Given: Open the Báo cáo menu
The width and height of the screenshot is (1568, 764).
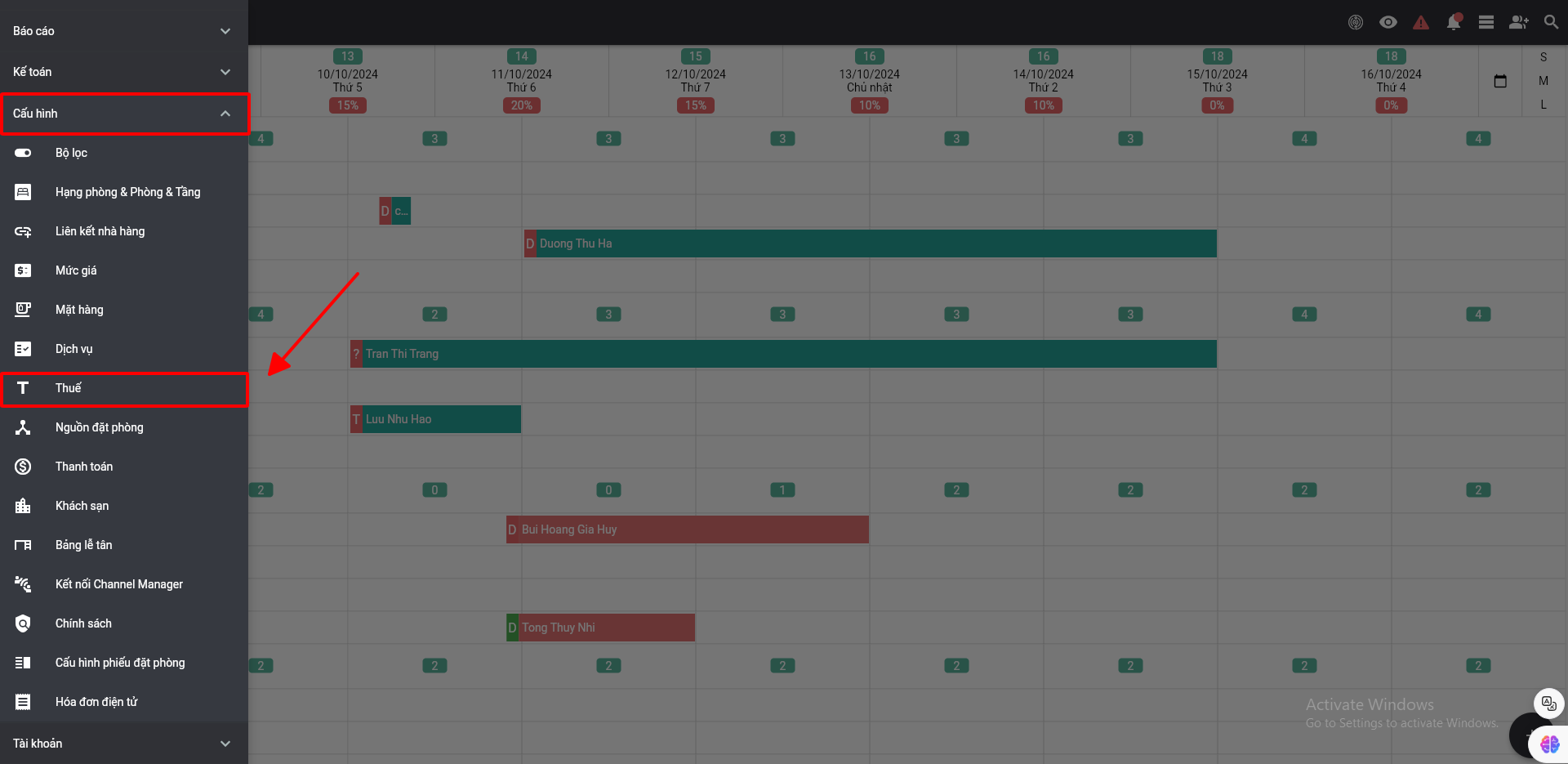Looking at the screenshot, I should point(124,31).
